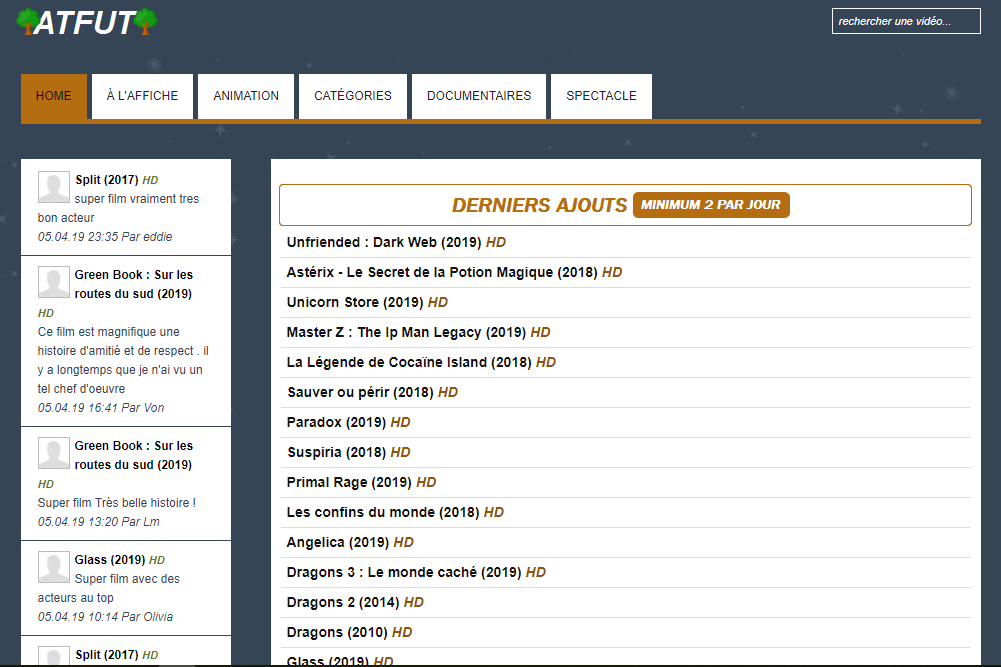Click the timestamp '05.04.19 16:41 Par Von'
The image size is (1001, 667).
tap(101, 408)
